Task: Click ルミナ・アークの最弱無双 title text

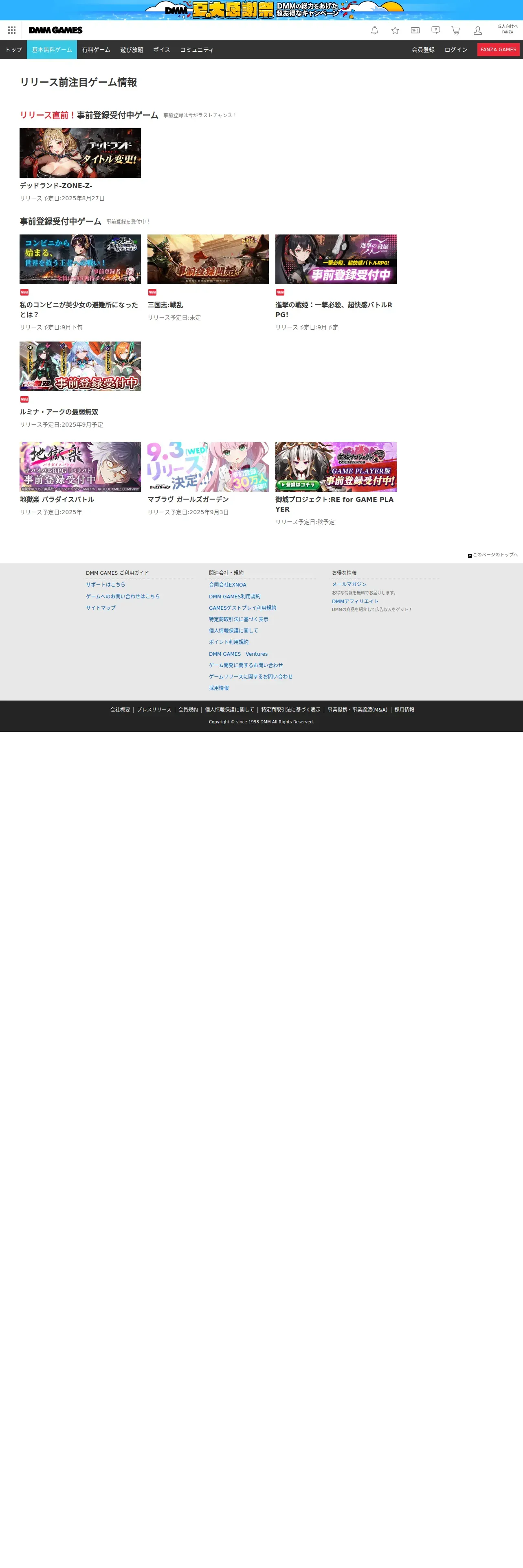Action: 59,412
